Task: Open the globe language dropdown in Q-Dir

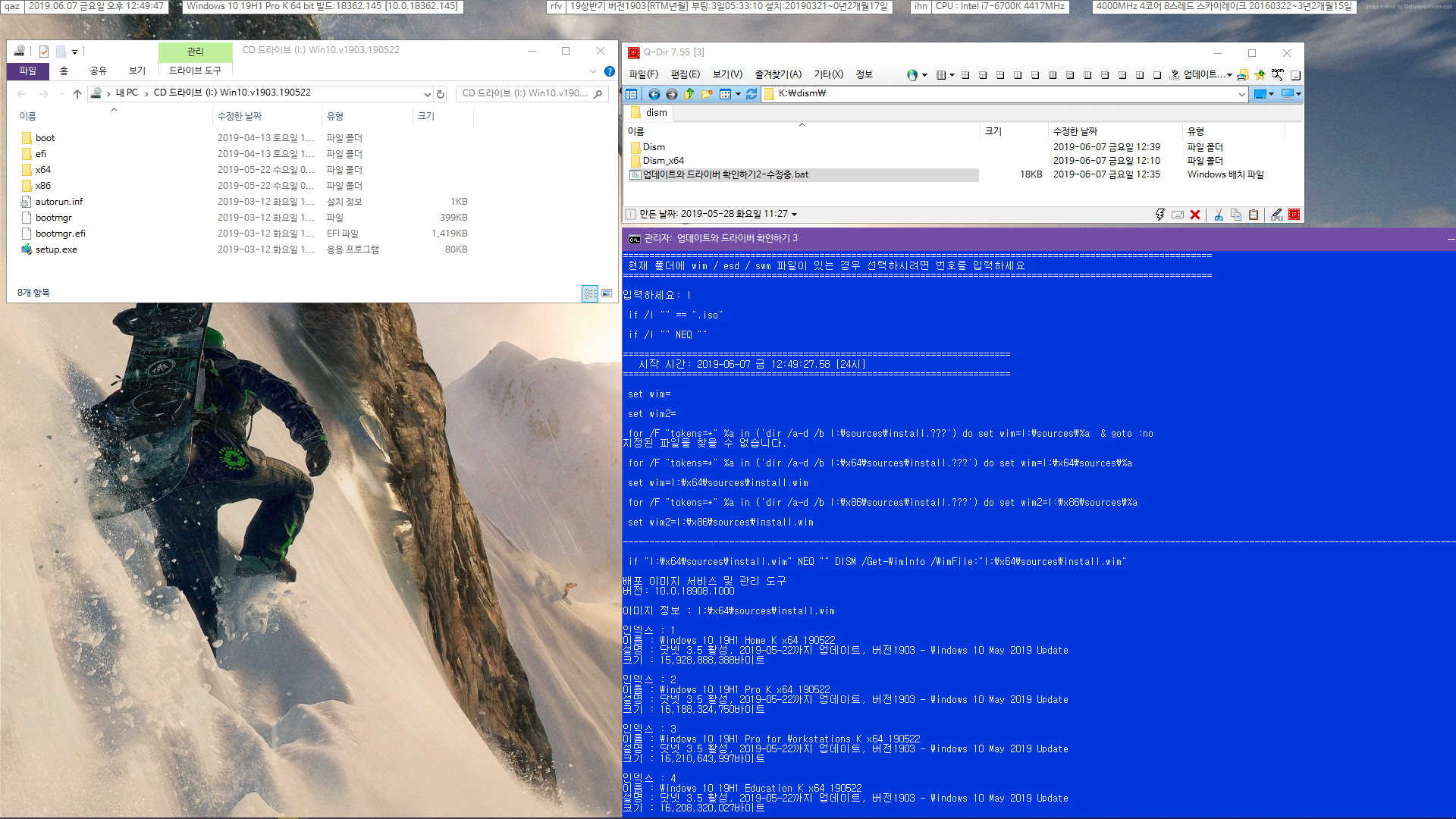Action: [924, 75]
